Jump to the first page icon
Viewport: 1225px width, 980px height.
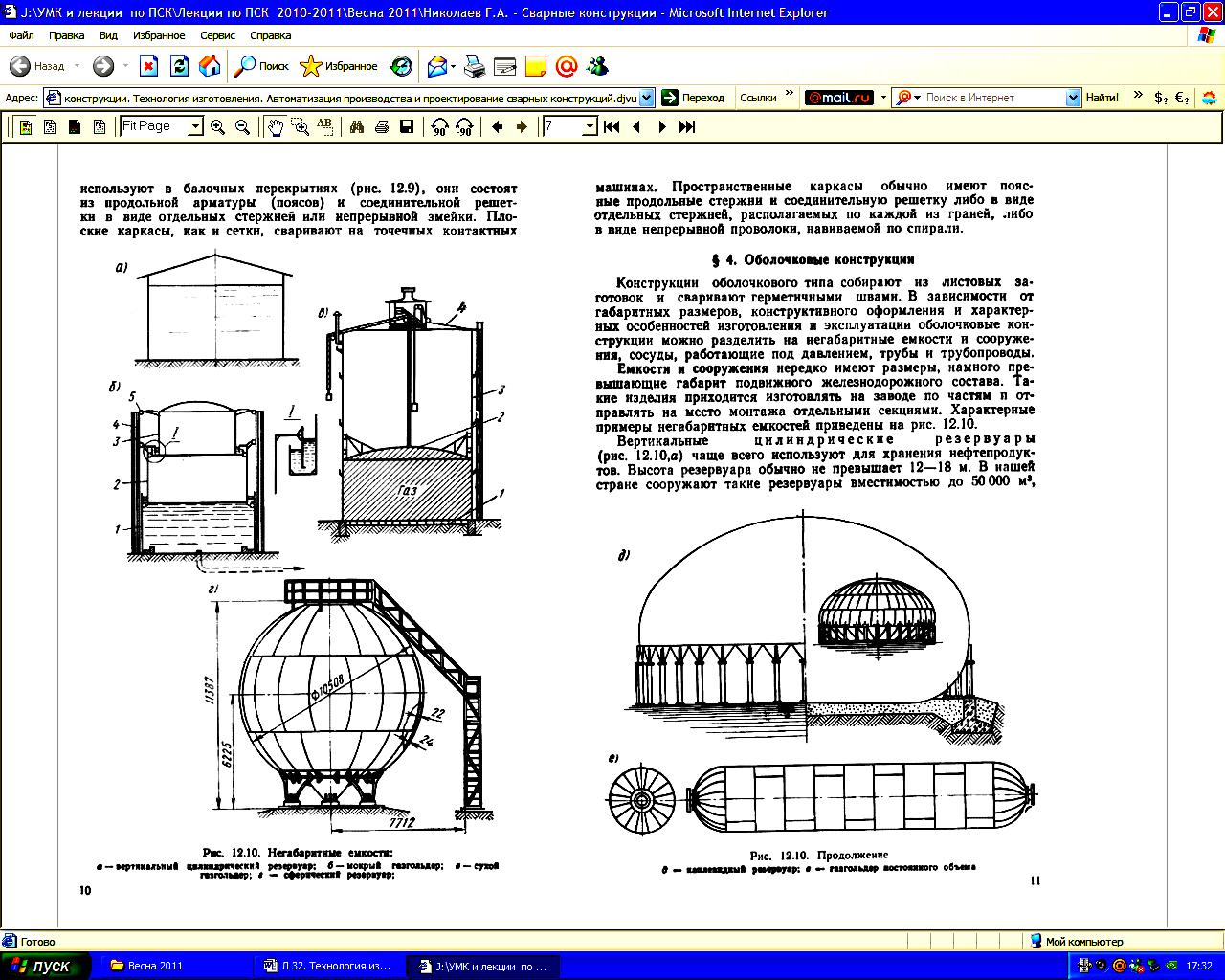(612, 126)
